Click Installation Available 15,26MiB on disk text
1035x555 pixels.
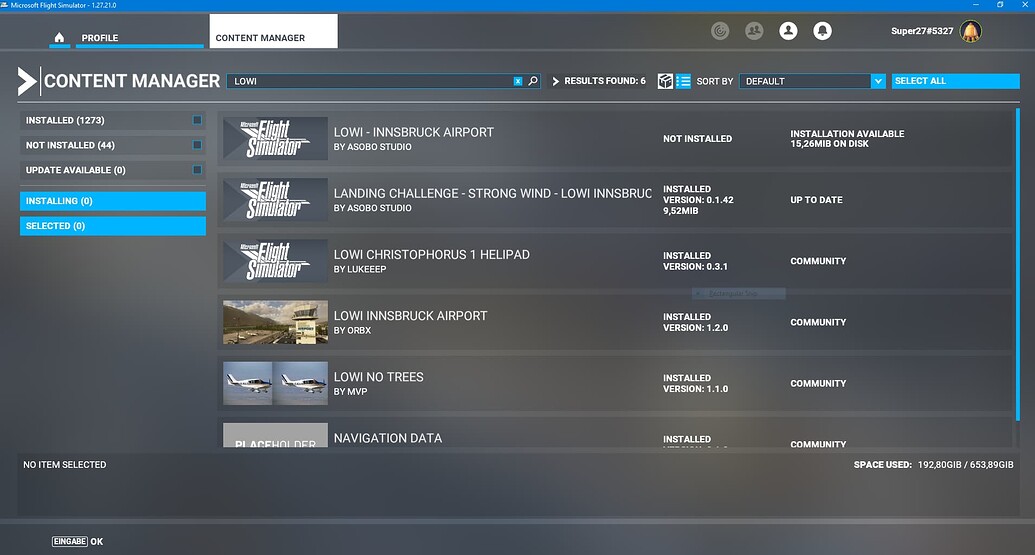(847, 139)
